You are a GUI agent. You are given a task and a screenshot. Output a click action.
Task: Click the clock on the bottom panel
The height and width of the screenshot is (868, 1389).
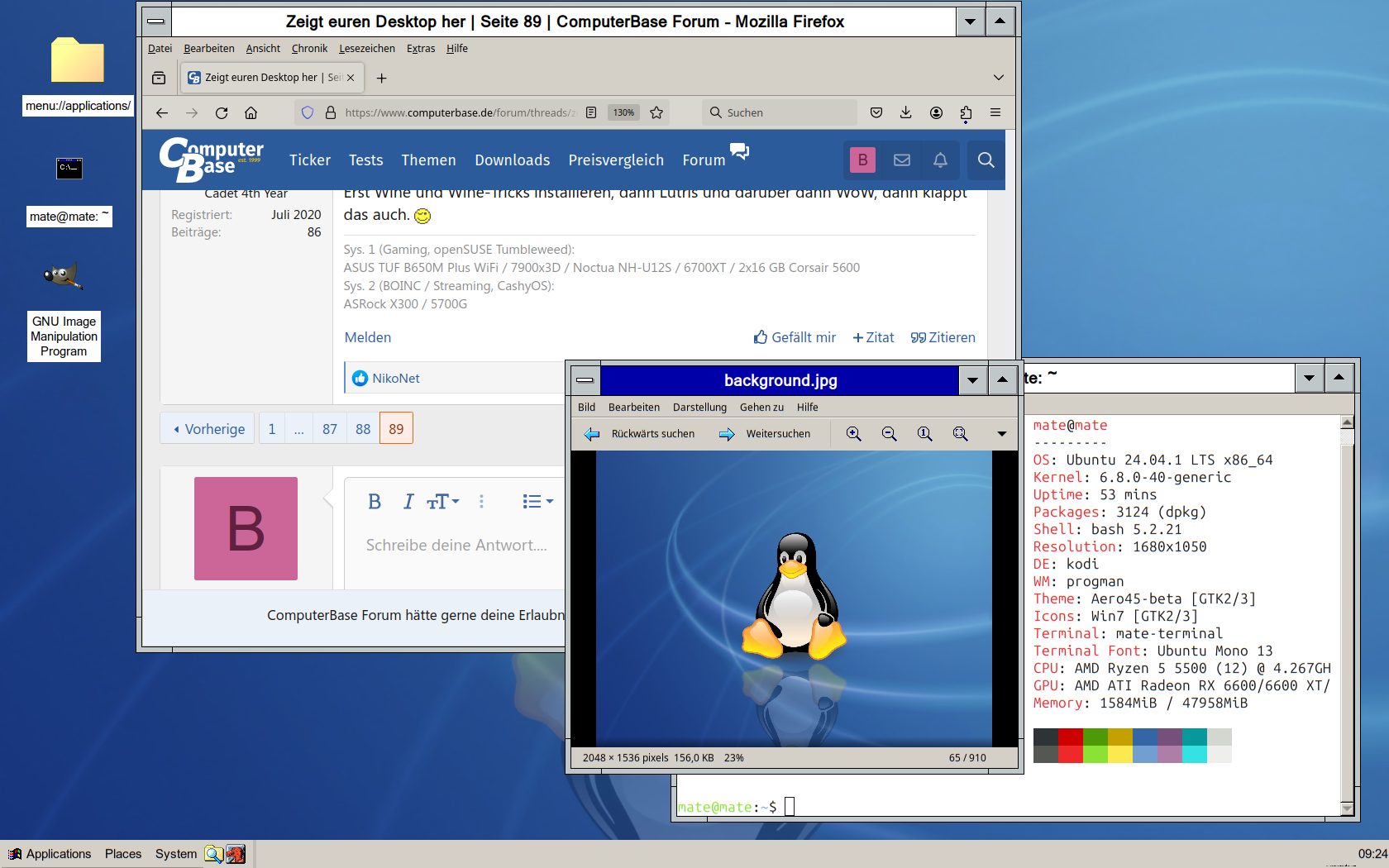point(1372,854)
